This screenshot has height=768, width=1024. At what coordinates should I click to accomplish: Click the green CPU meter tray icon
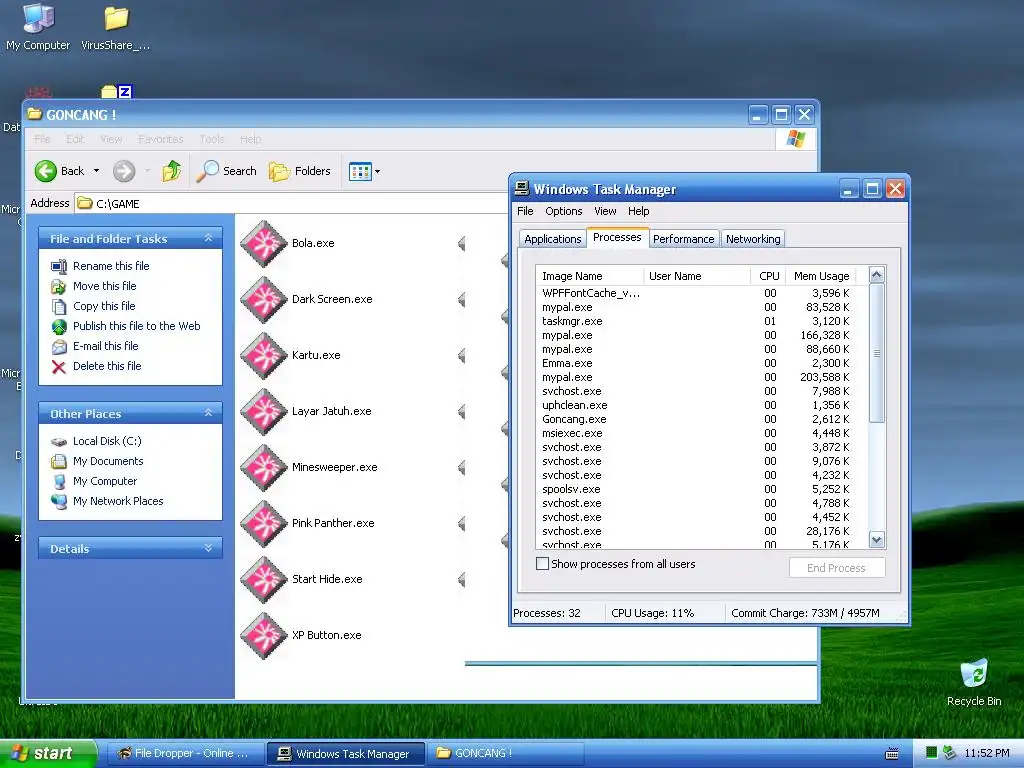tap(931, 753)
